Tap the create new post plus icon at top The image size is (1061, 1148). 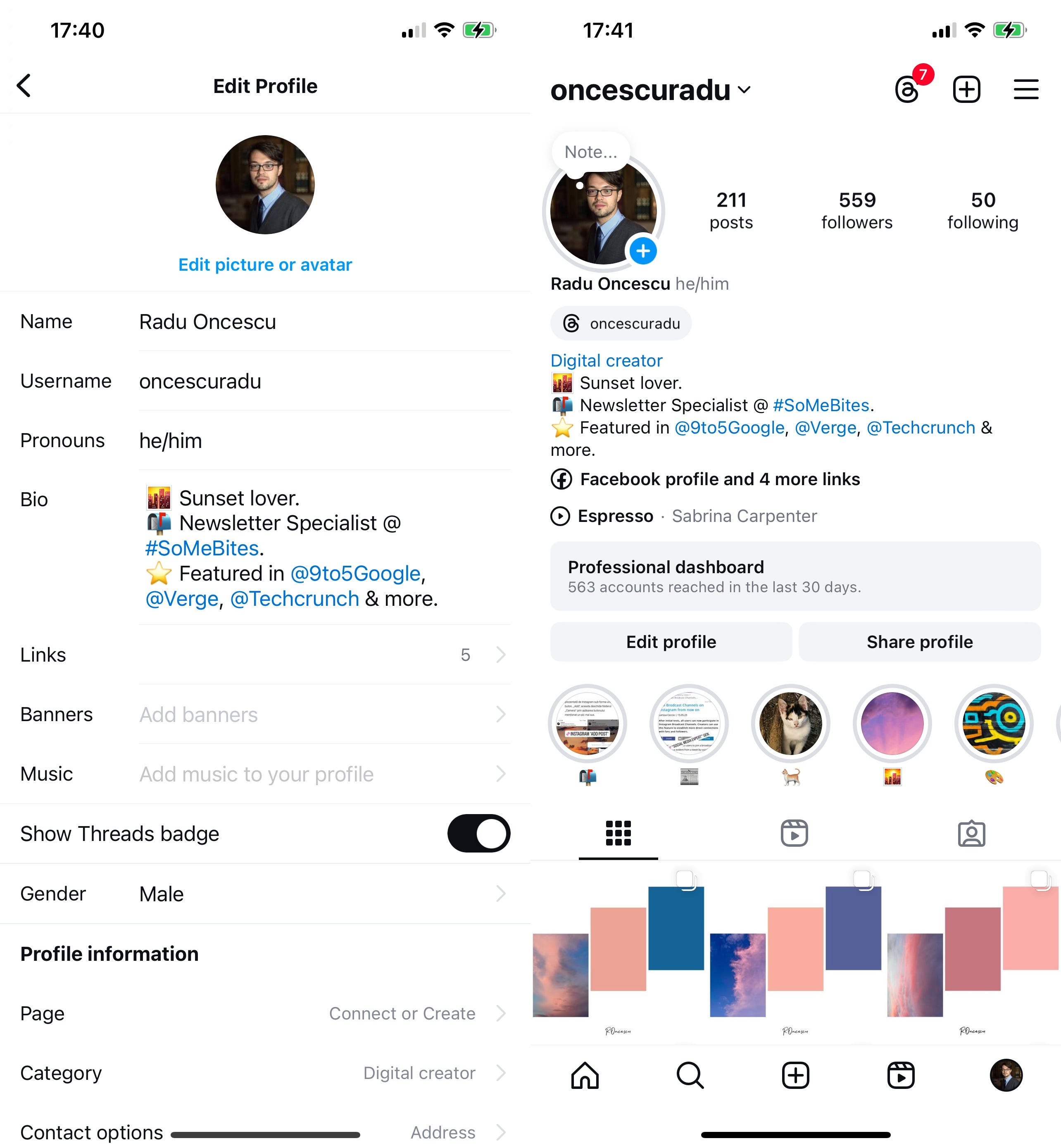pyautogui.click(x=966, y=90)
